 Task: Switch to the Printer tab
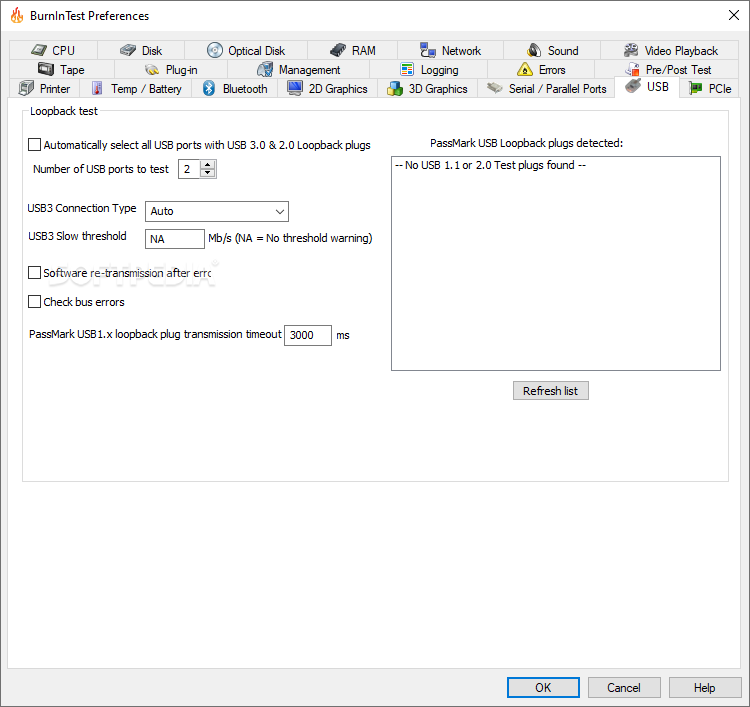click(44, 88)
